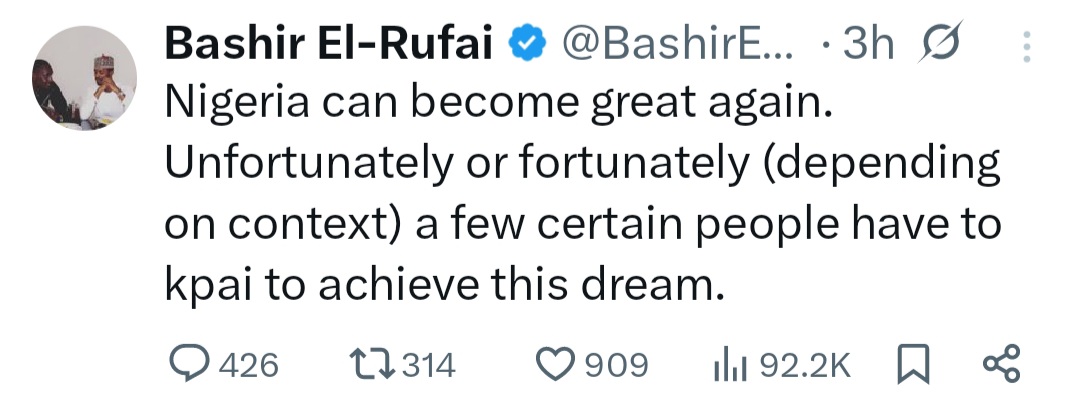Click the 909 likes count
Viewport: 1080px width, 406px height.
[x=616, y=365]
